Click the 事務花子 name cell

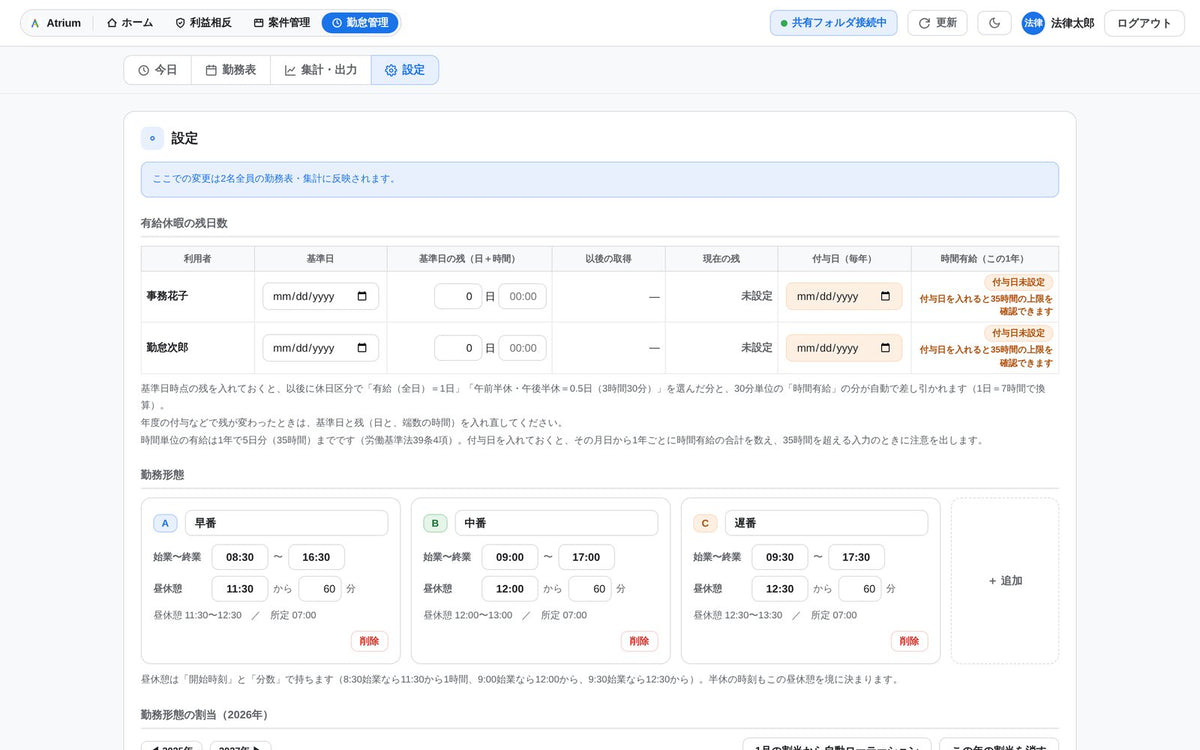[198, 297]
